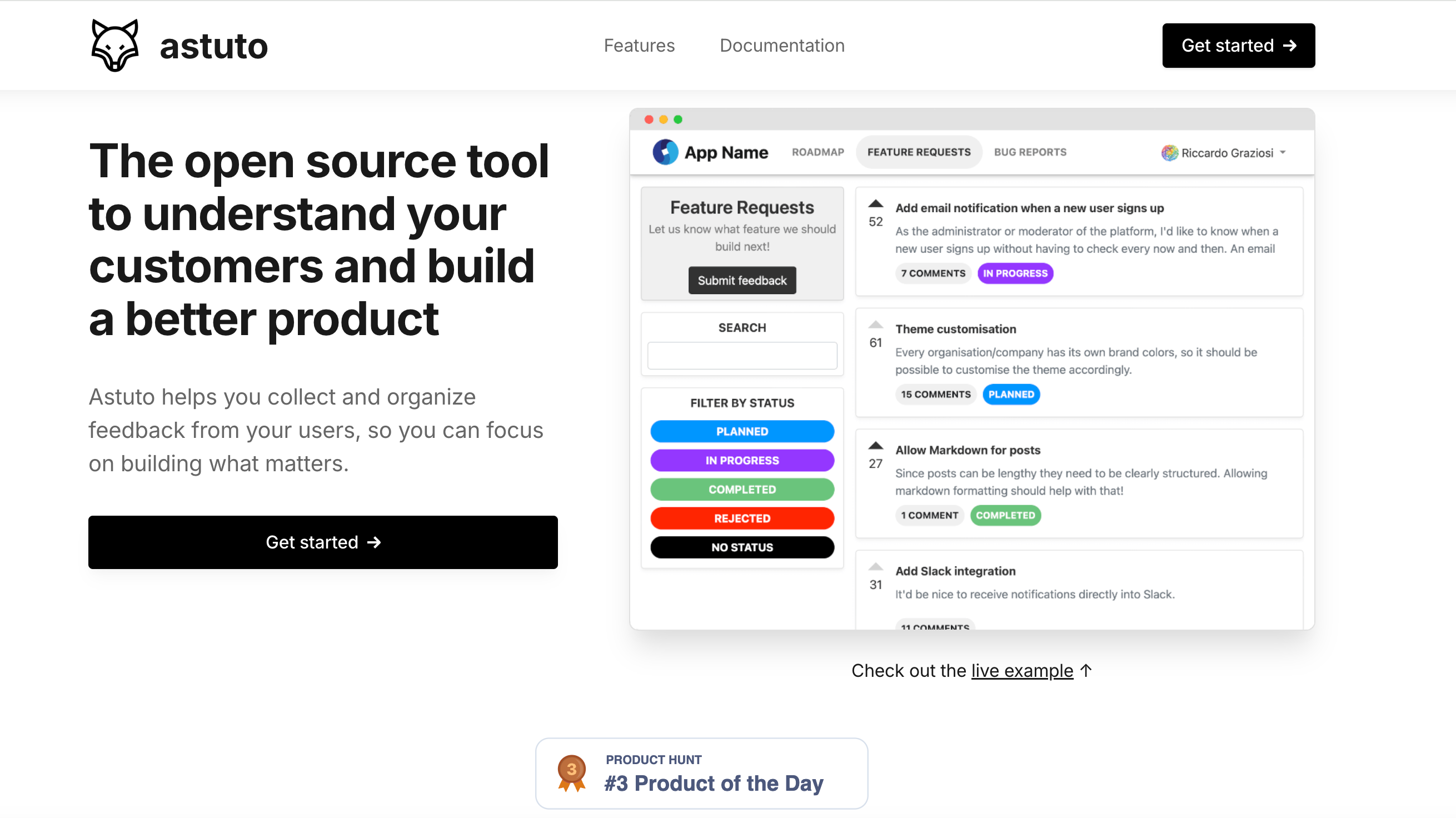Toggle the REJECTED status filter

[x=741, y=518]
